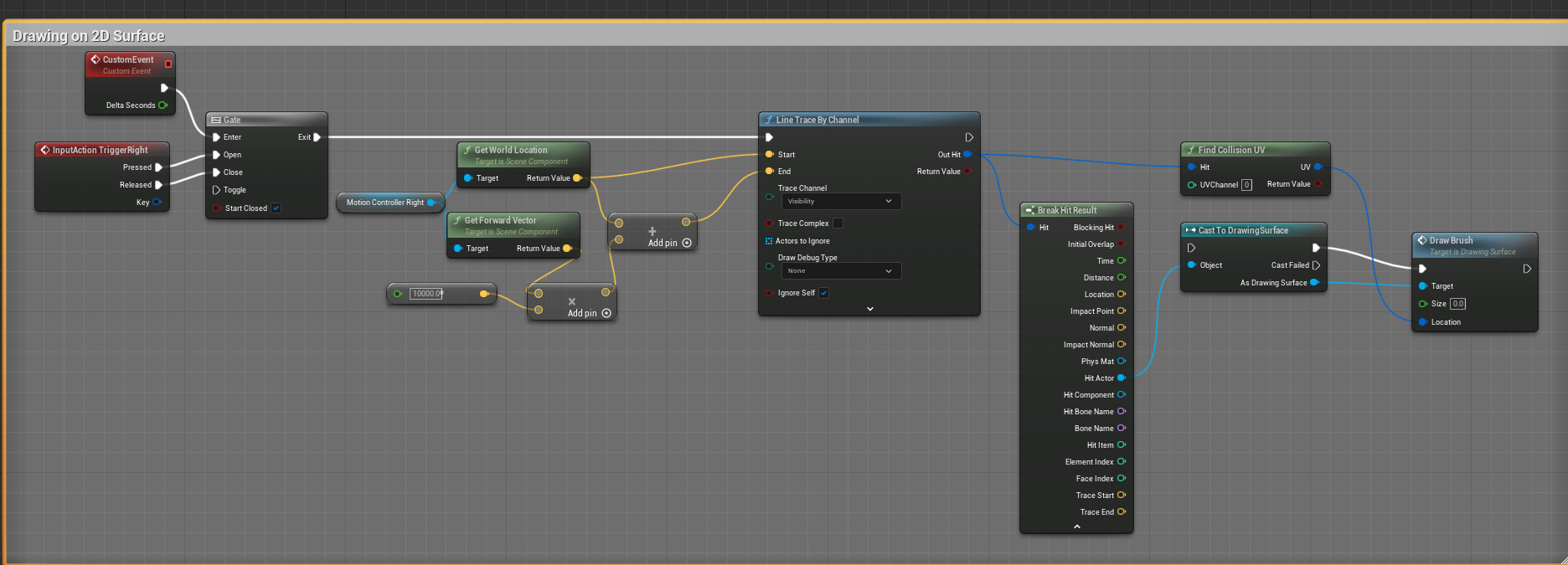Click the Draw Brush output execution pin
Screen dimensions: 1568x565
click(x=1527, y=269)
